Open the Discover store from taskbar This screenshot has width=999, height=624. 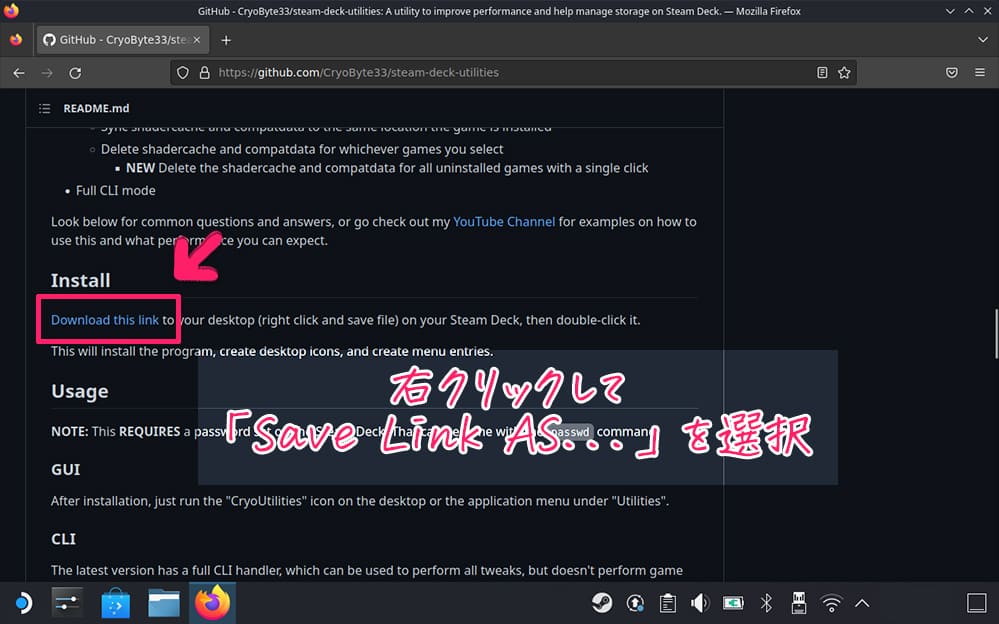click(x=115, y=603)
